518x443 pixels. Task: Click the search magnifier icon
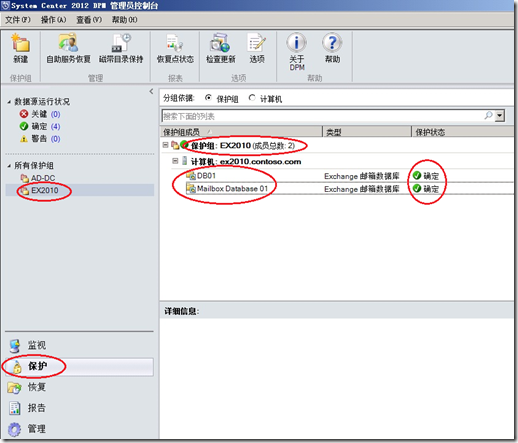[x=488, y=116]
